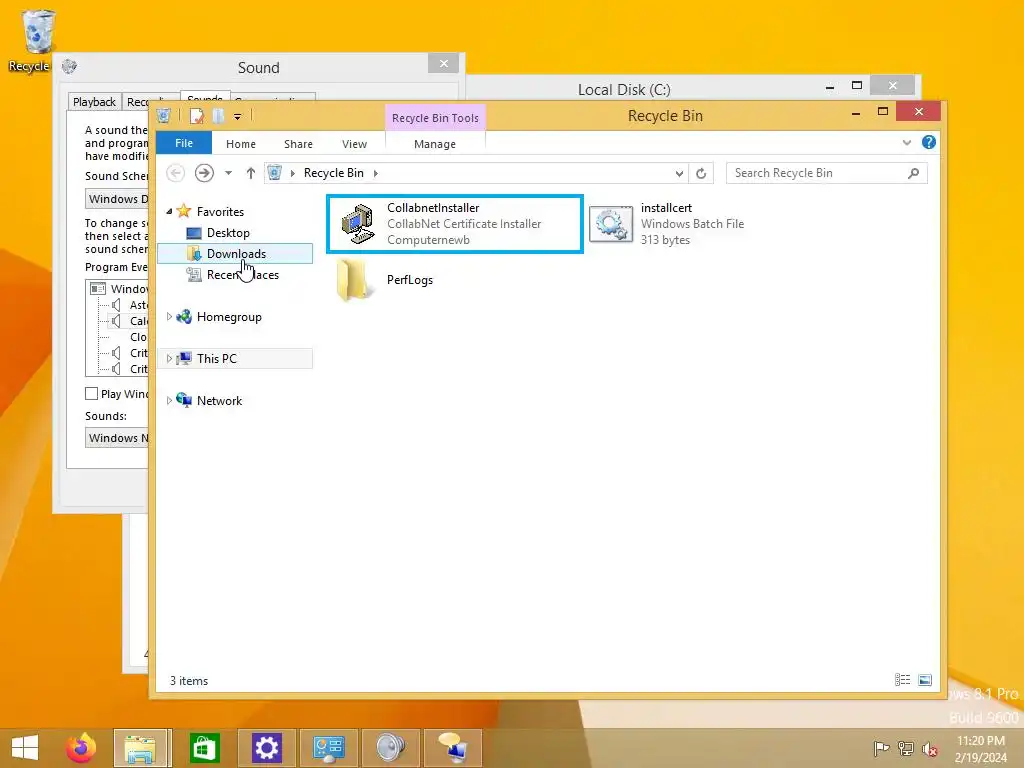Open the View ribbon tab
This screenshot has width=1024, height=768.
tap(355, 144)
